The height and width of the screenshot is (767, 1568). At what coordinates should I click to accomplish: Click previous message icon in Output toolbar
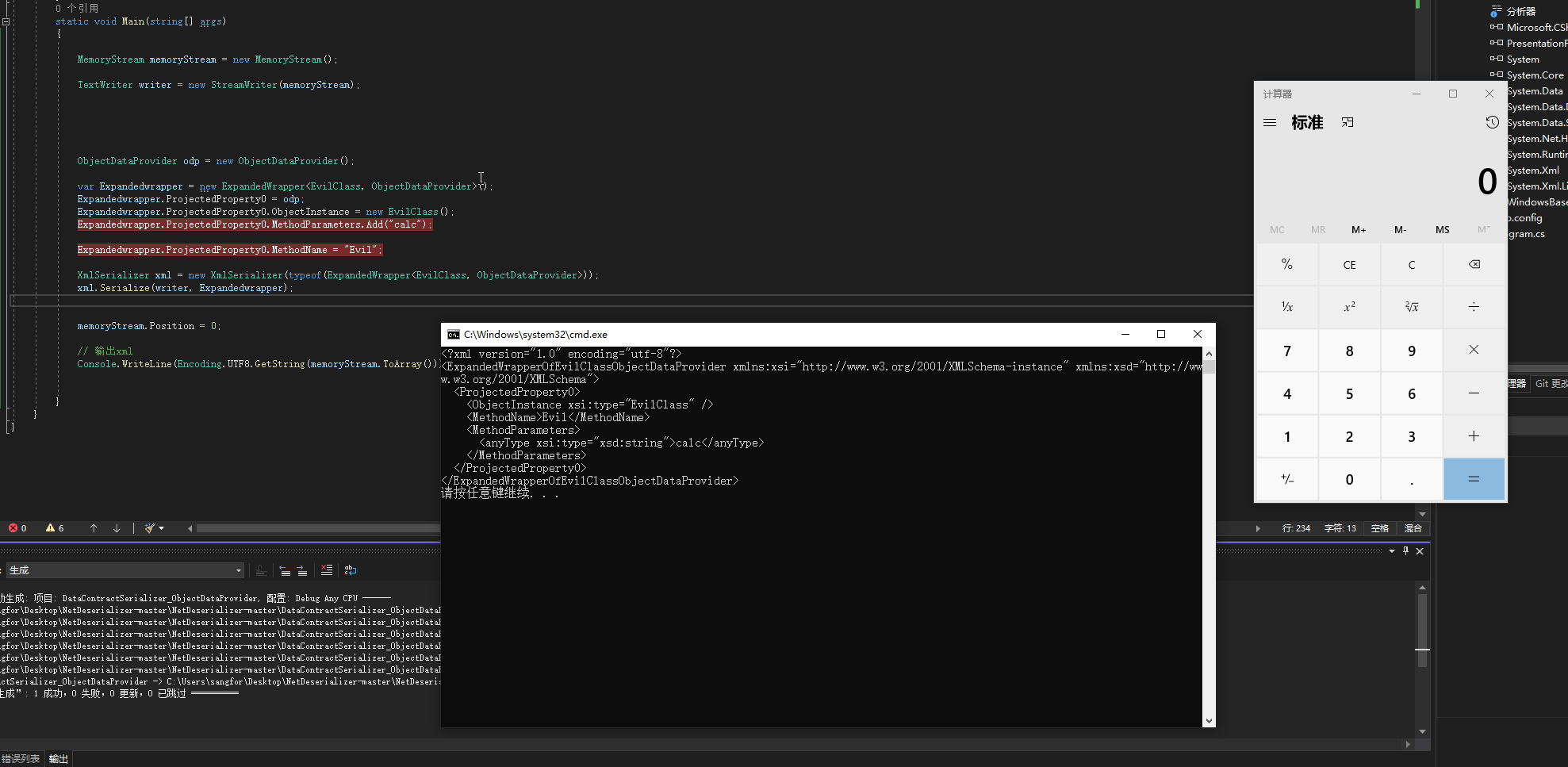point(284,570)
